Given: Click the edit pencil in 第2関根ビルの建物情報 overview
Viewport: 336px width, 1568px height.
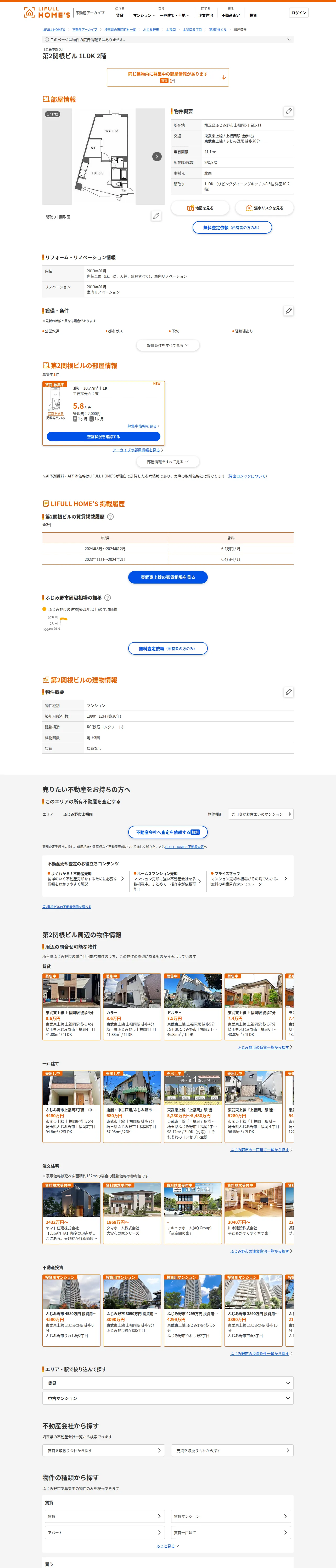Looking at the screenshot, I should [x=288, y=692].
